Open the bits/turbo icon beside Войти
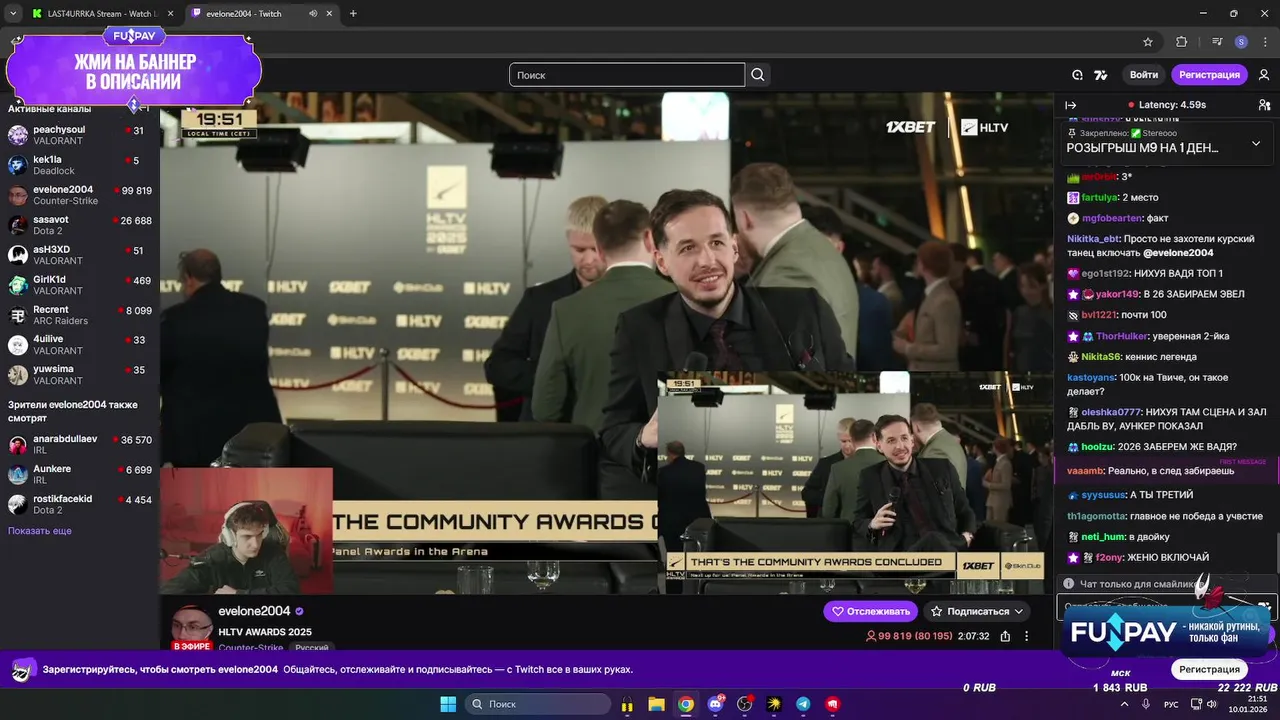The height and width of the screenshot is (720, 1280). pos(1101,75)
